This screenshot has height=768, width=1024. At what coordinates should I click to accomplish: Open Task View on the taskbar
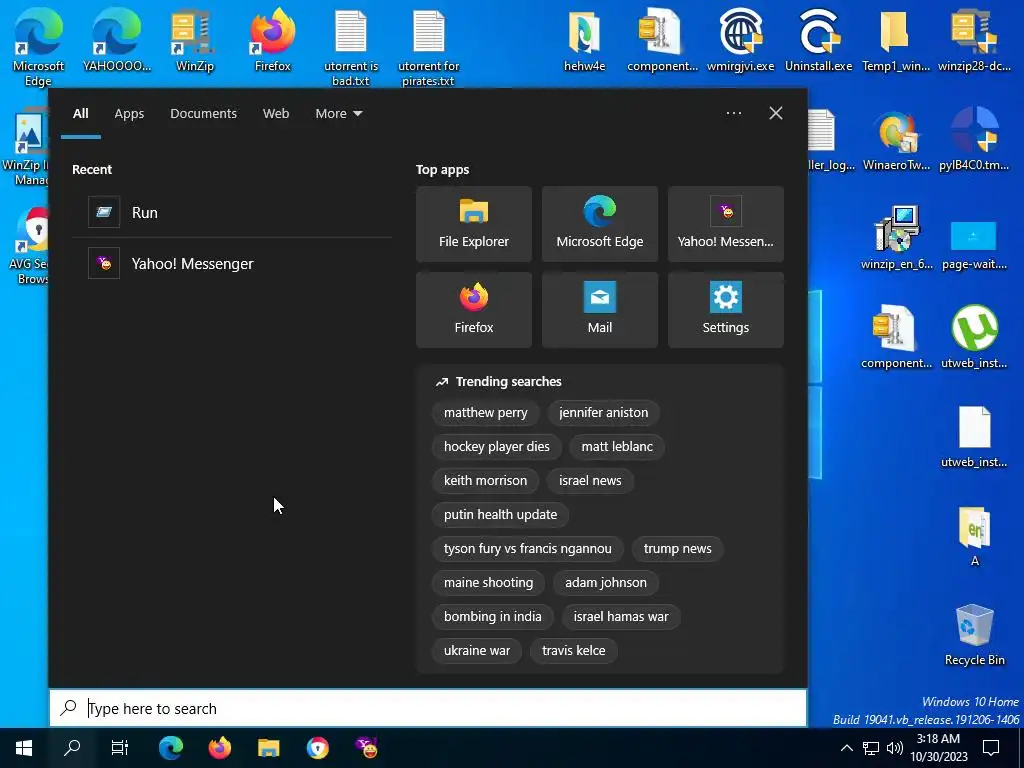click(120, 748)
